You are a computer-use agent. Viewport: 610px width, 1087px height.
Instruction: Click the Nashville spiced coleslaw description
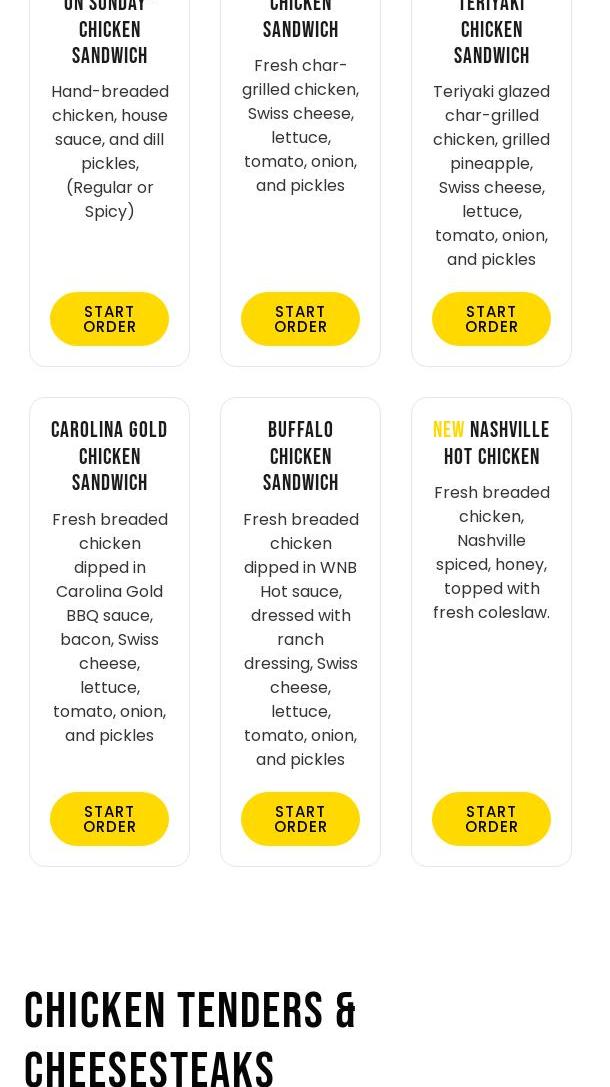491,552
